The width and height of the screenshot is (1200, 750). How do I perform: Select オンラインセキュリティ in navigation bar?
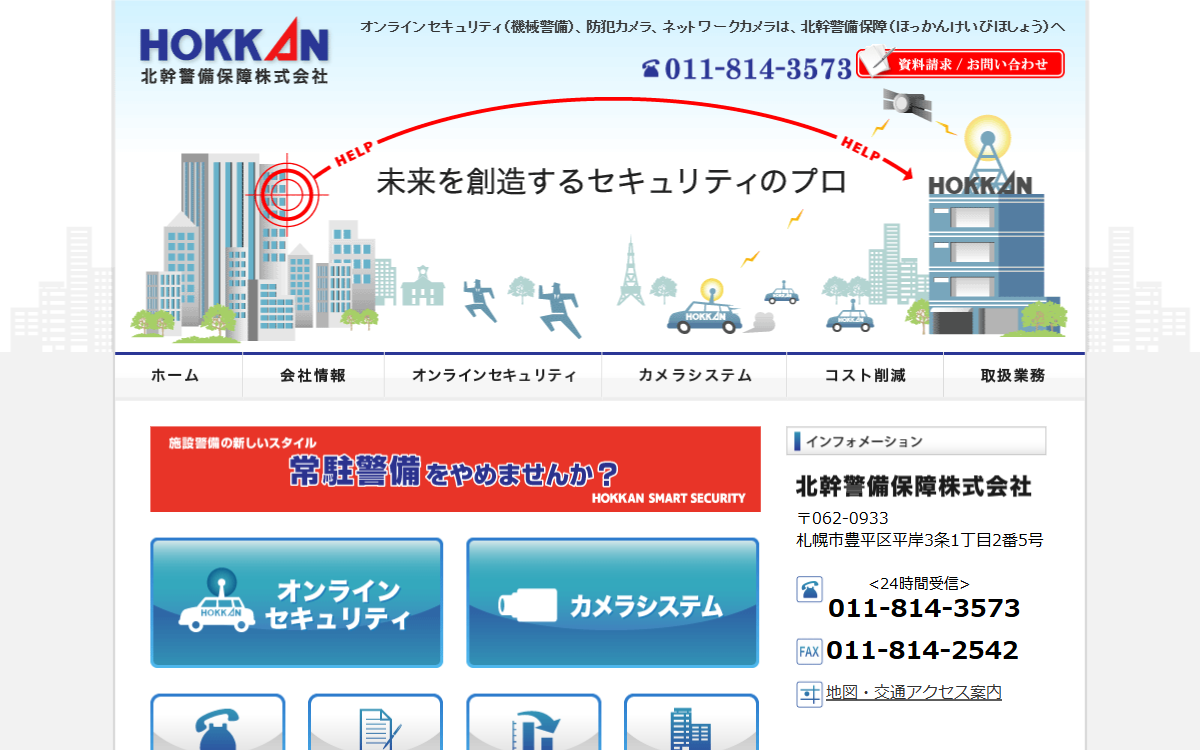[x=493, y=376]
